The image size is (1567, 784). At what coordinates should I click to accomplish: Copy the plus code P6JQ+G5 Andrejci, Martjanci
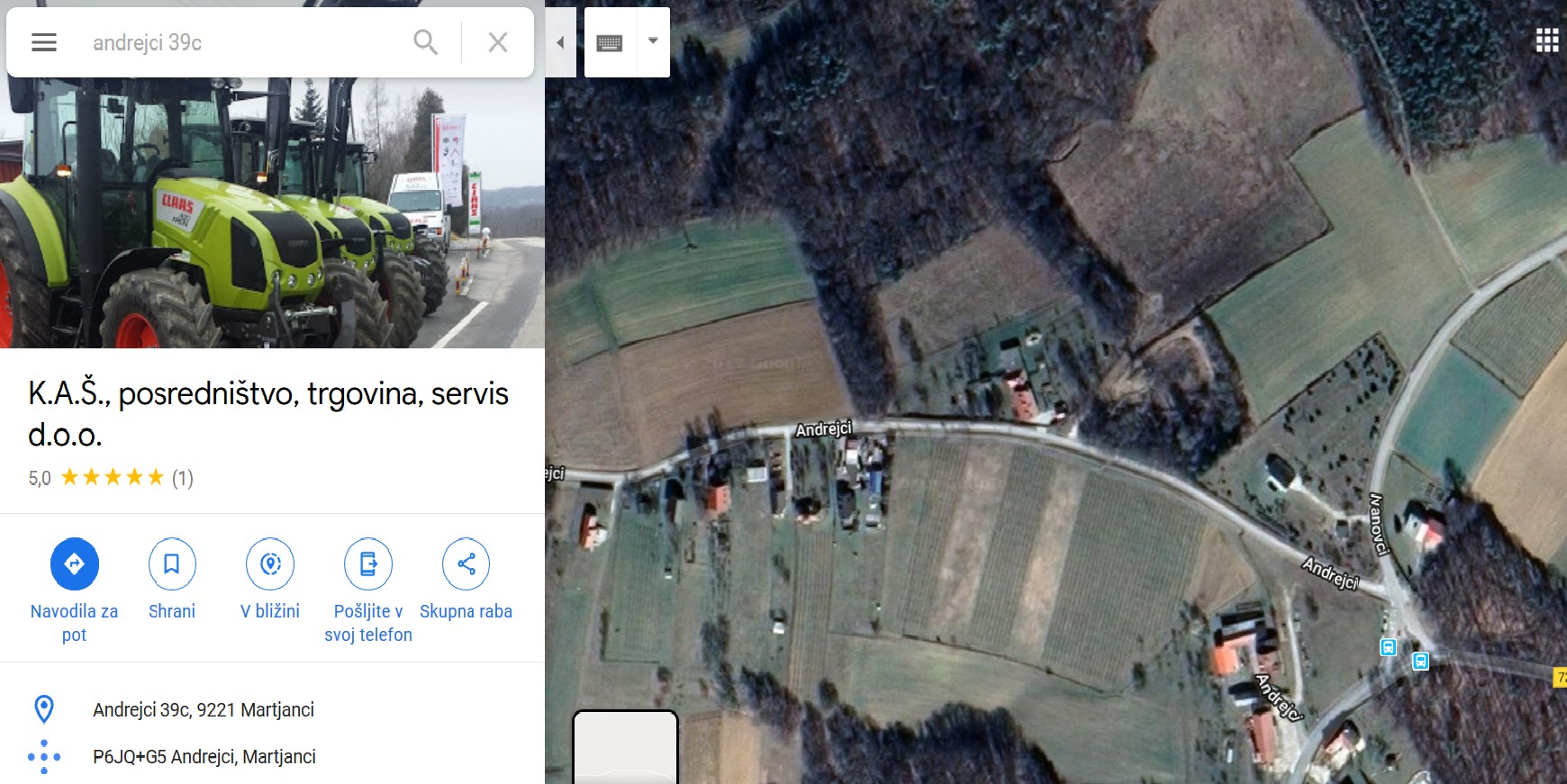[204, 757]
